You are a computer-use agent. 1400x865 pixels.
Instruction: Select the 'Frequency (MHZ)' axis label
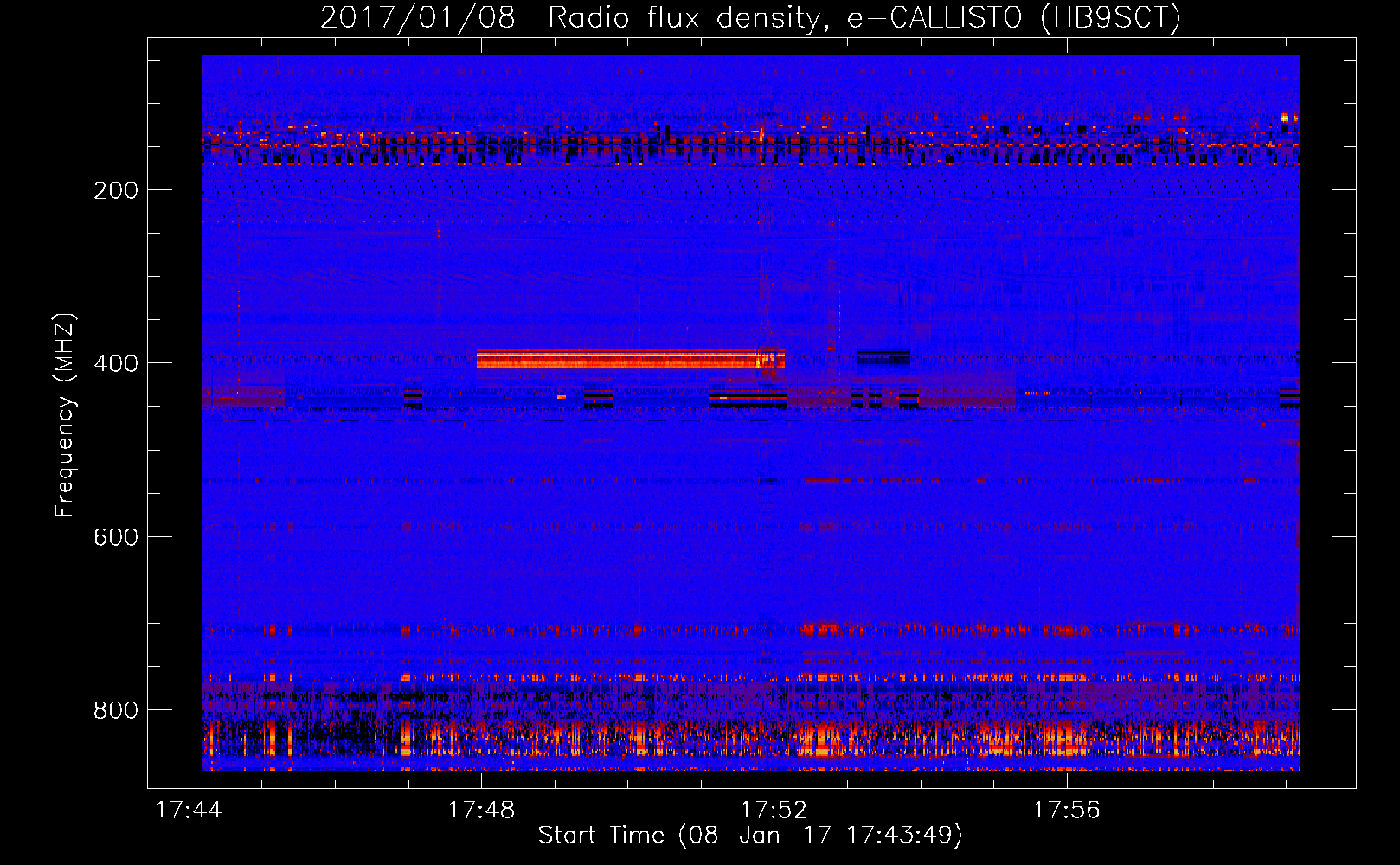64,415
